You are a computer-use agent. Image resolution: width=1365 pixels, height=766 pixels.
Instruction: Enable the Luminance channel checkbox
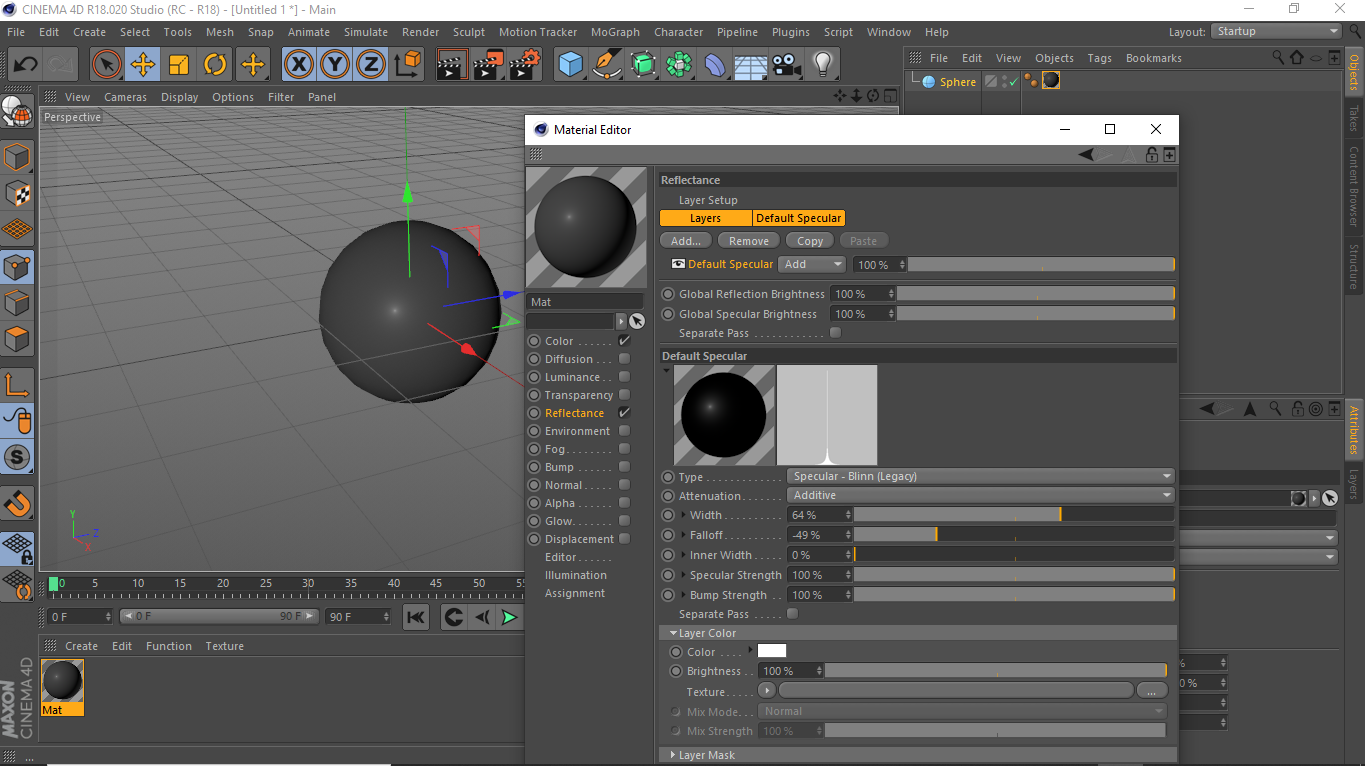point(624,377)
